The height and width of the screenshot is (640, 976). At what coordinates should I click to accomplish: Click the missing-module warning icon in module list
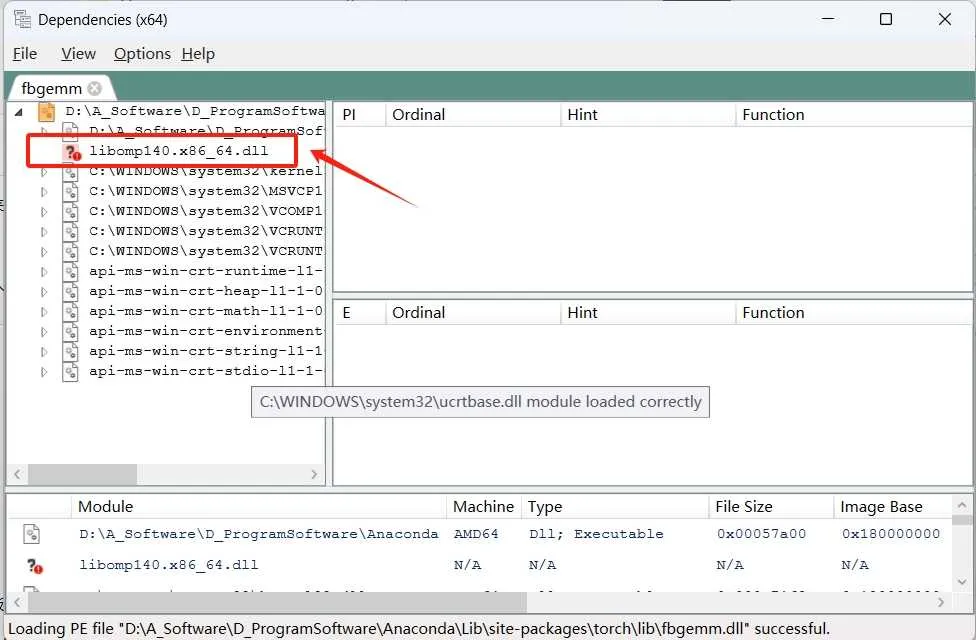35,565
